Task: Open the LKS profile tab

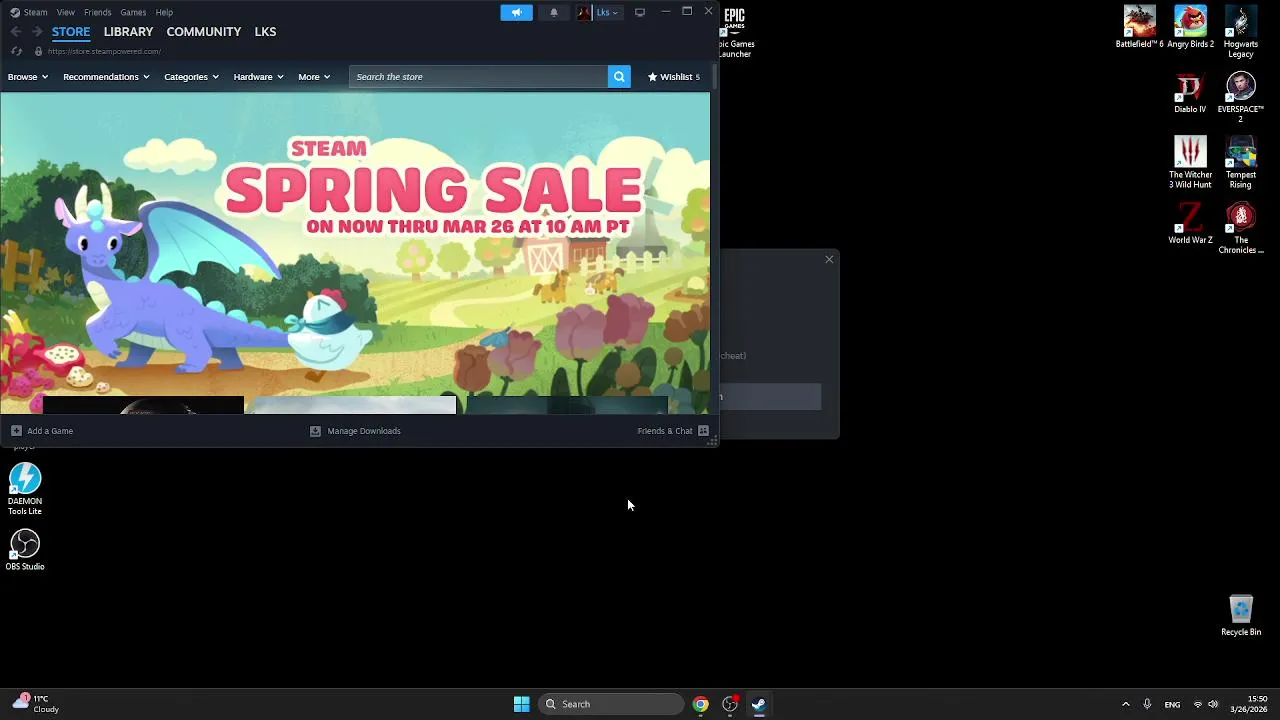Action: click(x=265, y=32)
